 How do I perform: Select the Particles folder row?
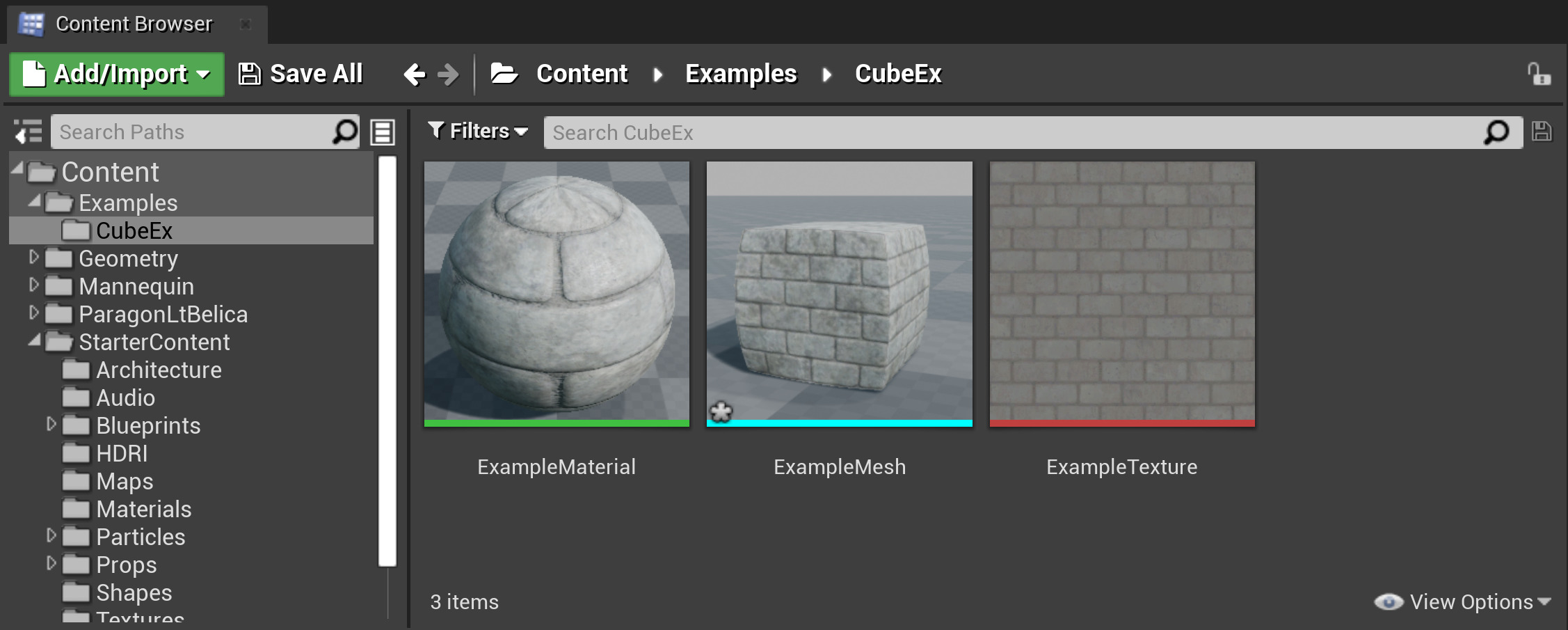point(191,537)
